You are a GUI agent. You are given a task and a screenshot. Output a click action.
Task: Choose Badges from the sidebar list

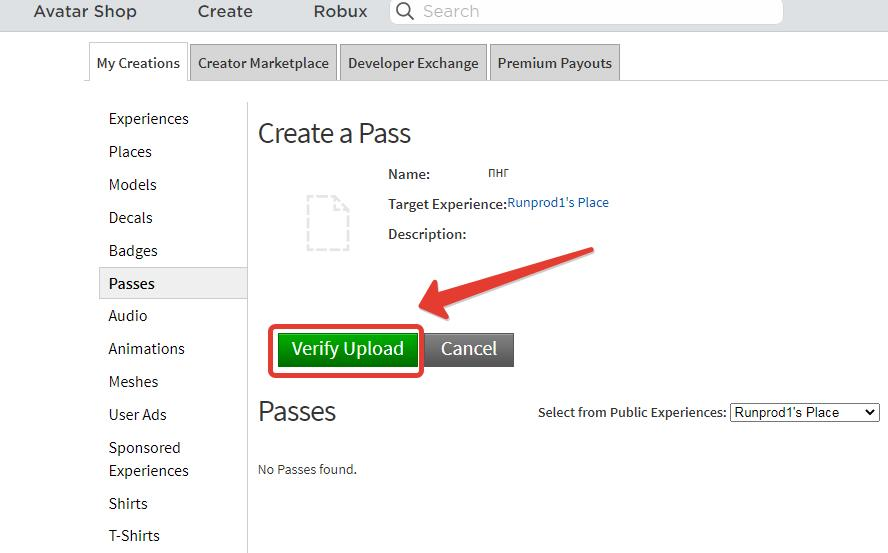(x=133, y=251)
